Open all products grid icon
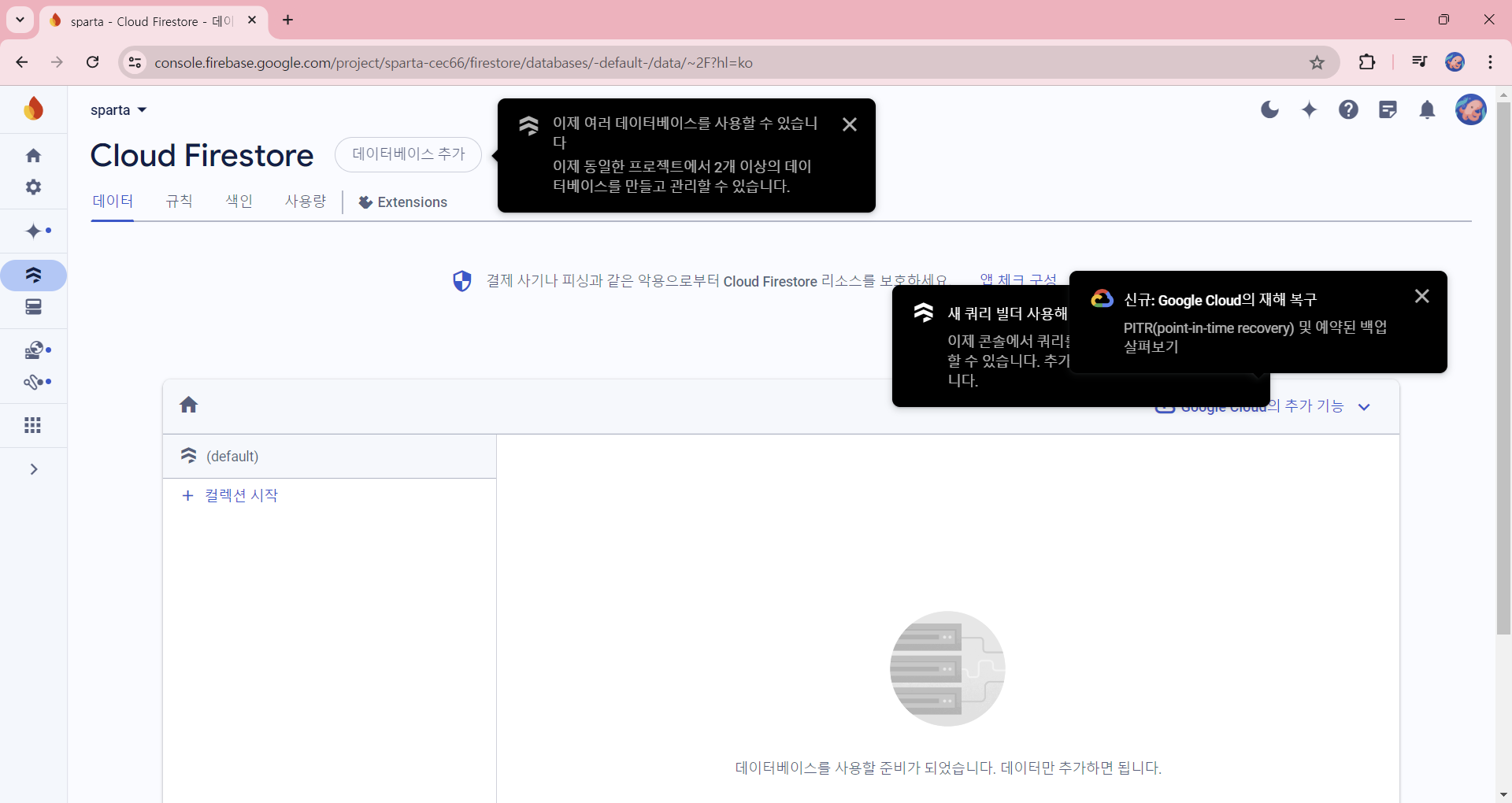Image resolution: width=1512 pixels, height=803 pixels. (33, 425)
